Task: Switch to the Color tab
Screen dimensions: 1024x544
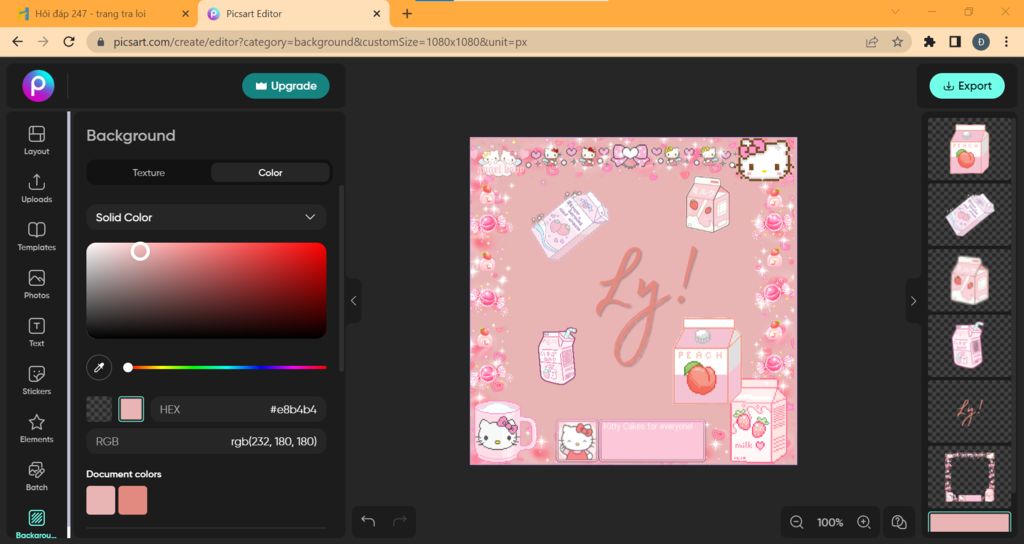Action: pyautogui.click(x=270, y=172)
